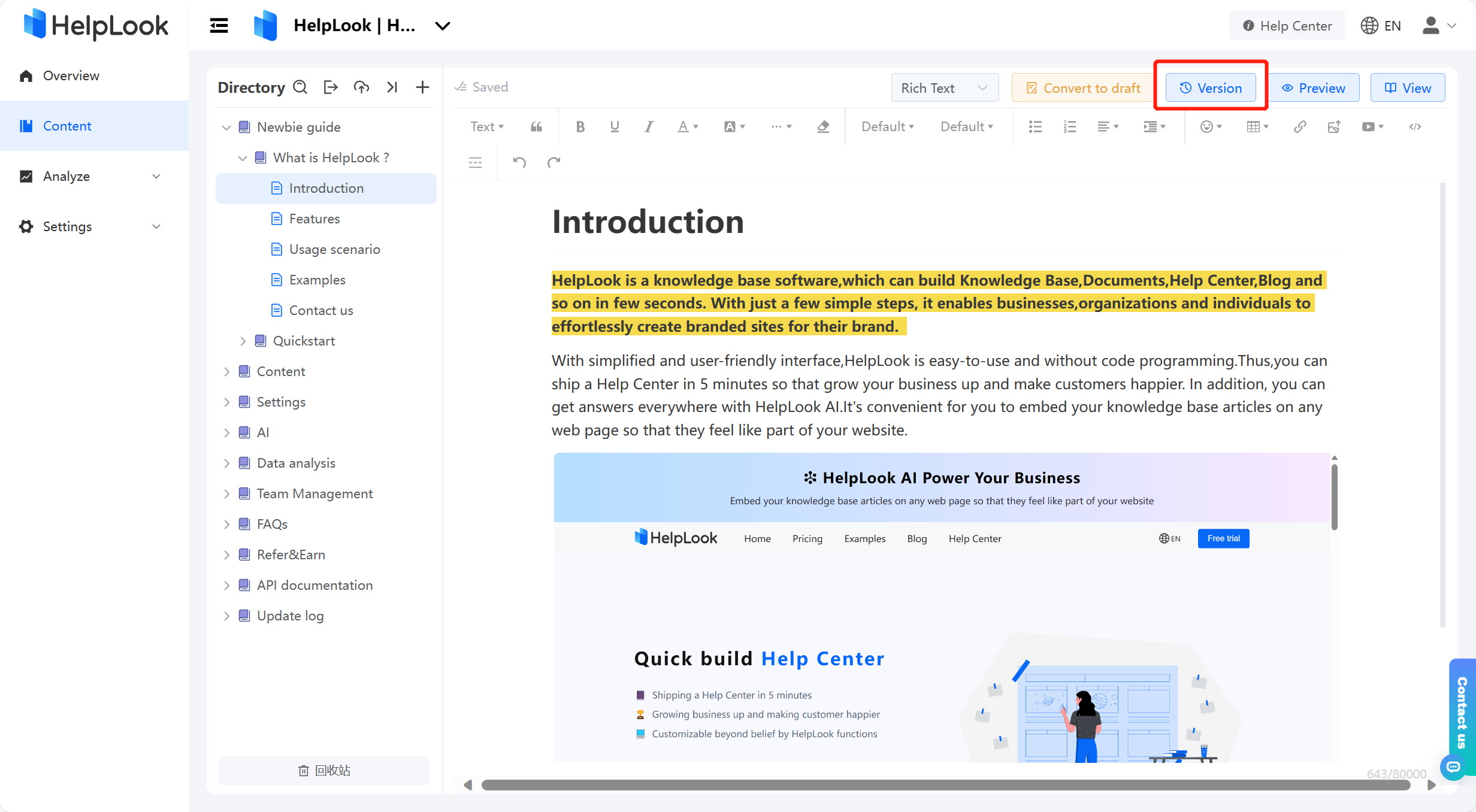This screenshot has width=1476, height=812.
Task: Open the article Preview
Action: click(x=1315, y=87)
